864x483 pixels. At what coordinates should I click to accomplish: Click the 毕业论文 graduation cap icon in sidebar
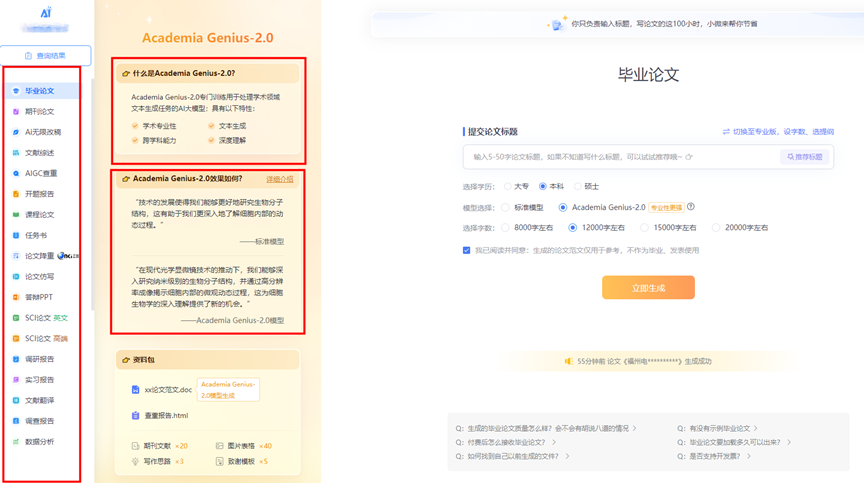[16, 91]
